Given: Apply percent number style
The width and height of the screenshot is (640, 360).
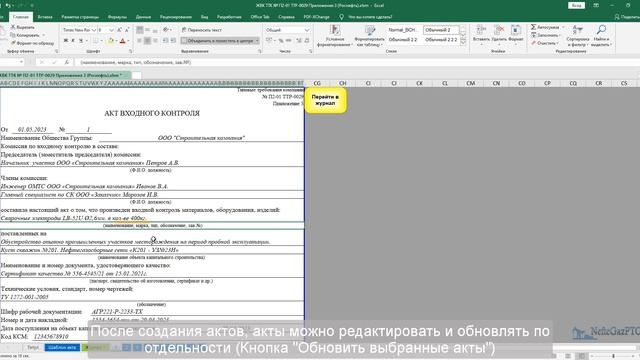Looking at the screenshot, I should (x=281, y=41).
